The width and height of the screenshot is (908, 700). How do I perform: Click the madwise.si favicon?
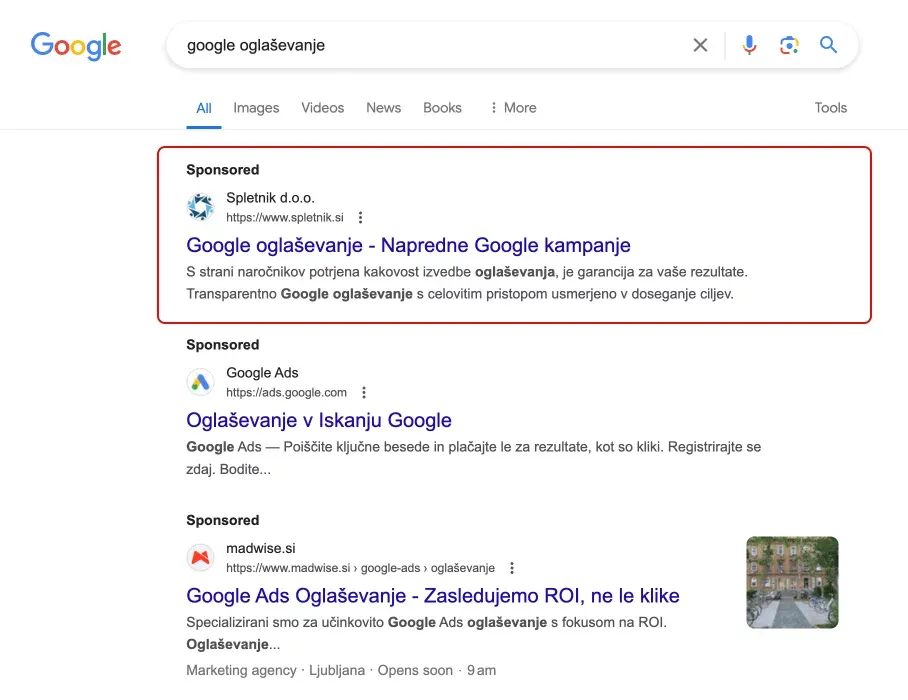click(x=200, y=558)
